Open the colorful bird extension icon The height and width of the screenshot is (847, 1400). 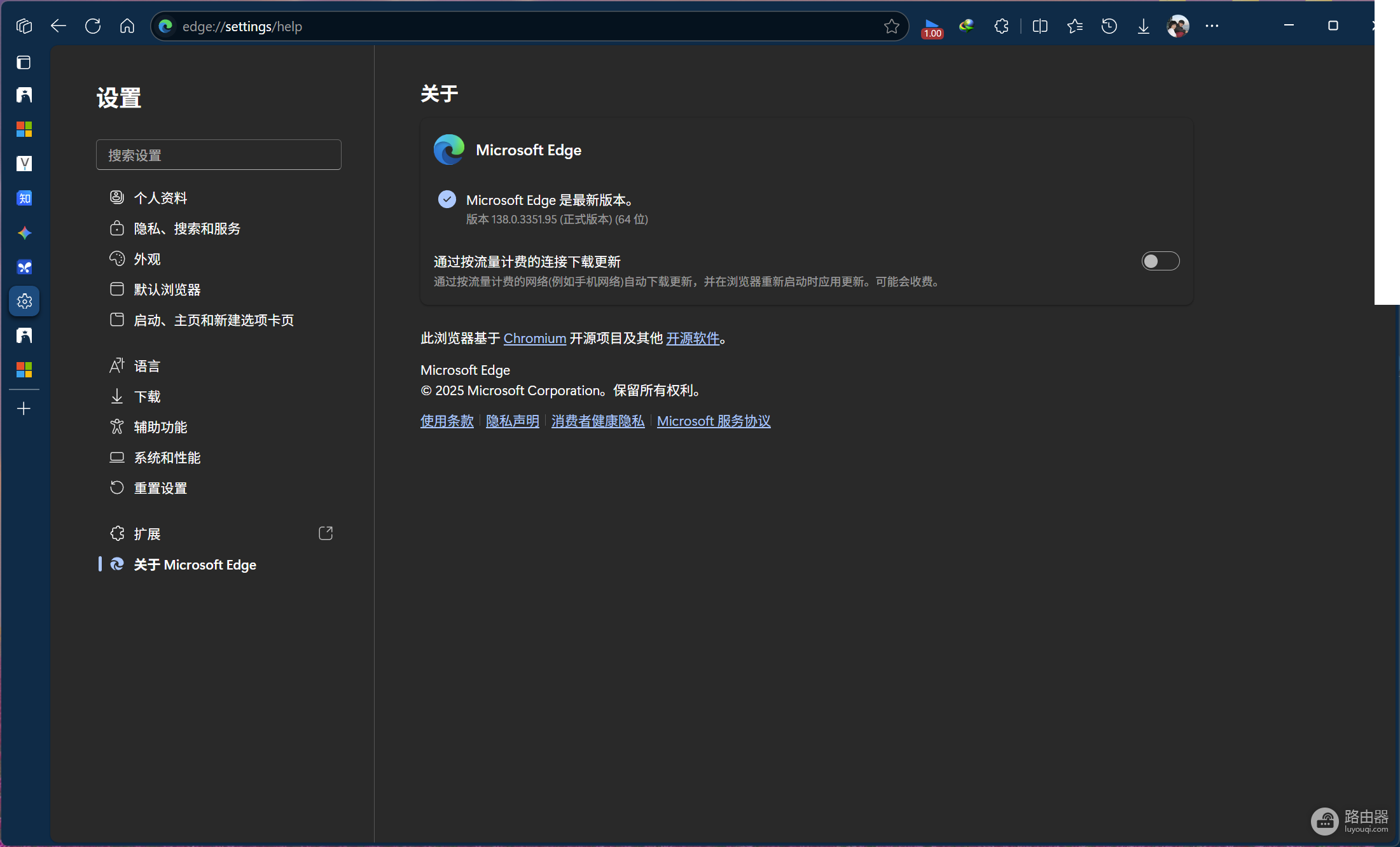pos(967,26)
